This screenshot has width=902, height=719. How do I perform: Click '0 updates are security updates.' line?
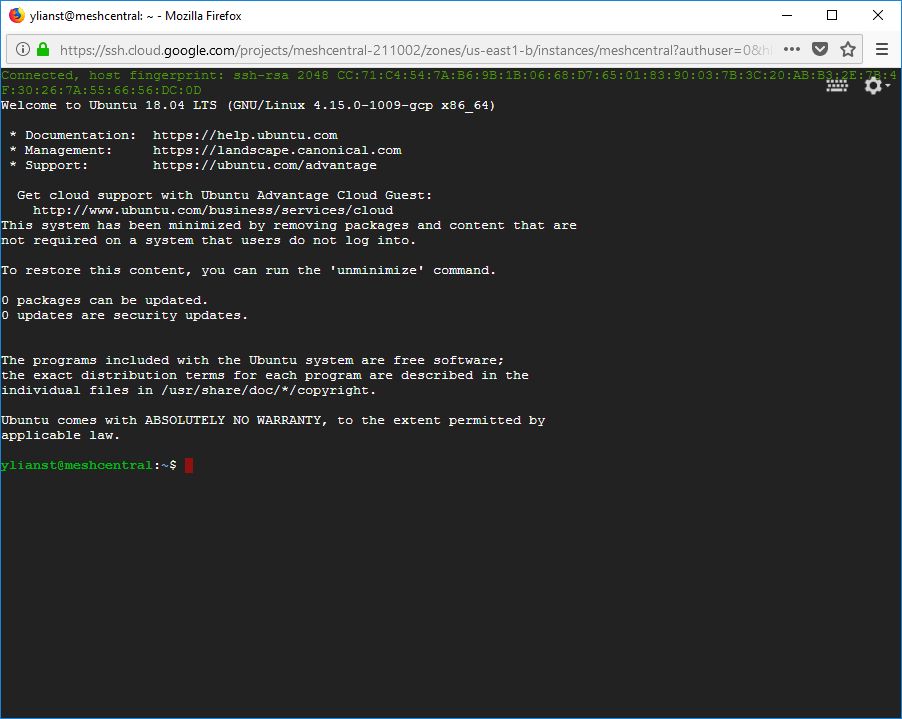(x=124, y=315)
